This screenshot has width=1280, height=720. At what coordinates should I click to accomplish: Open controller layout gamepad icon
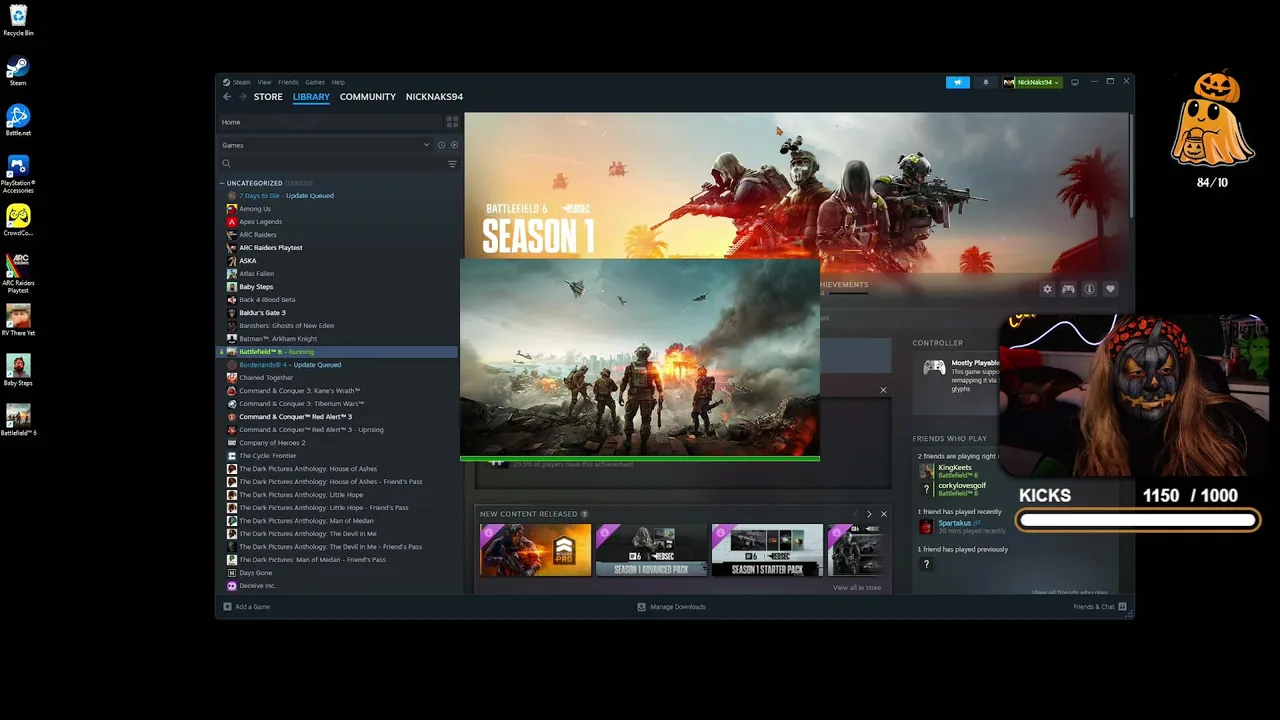pos(1068,289)
